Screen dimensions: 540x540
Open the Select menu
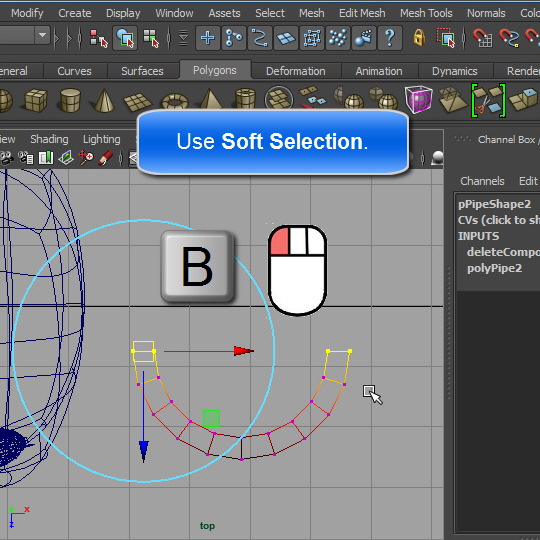coord(270,13)
